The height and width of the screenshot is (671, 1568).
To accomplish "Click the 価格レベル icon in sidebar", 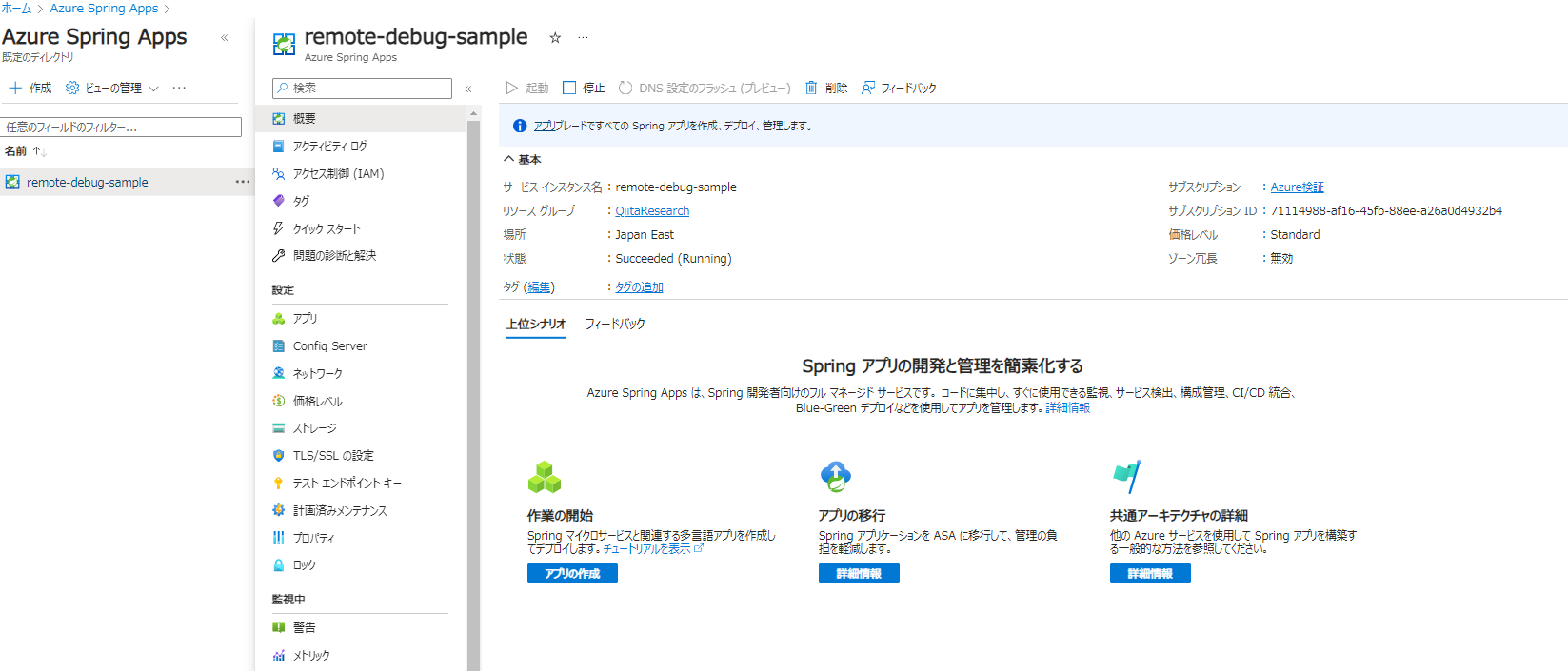I will point(279,401).
